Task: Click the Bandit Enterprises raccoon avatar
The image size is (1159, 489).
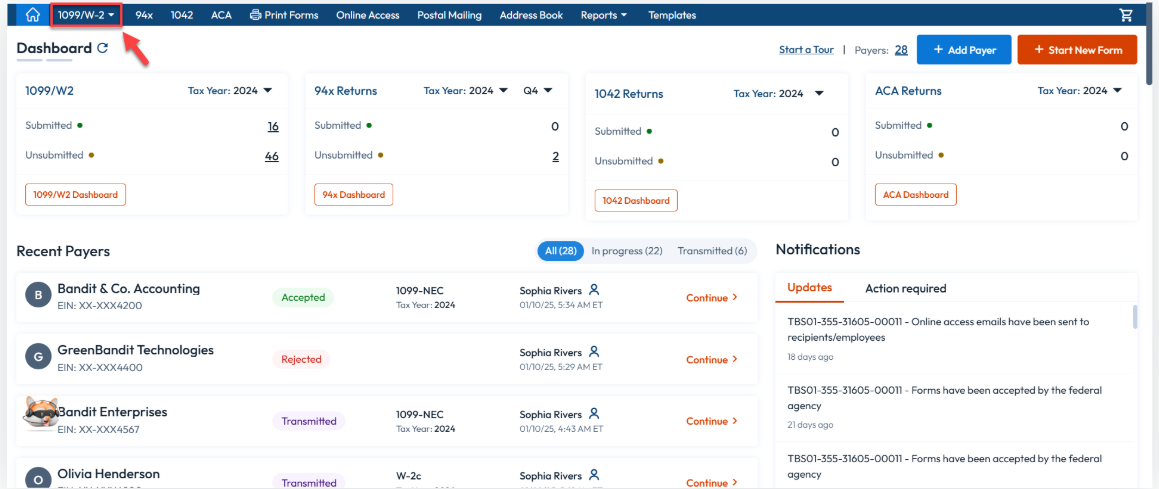Action: [38, 415]
